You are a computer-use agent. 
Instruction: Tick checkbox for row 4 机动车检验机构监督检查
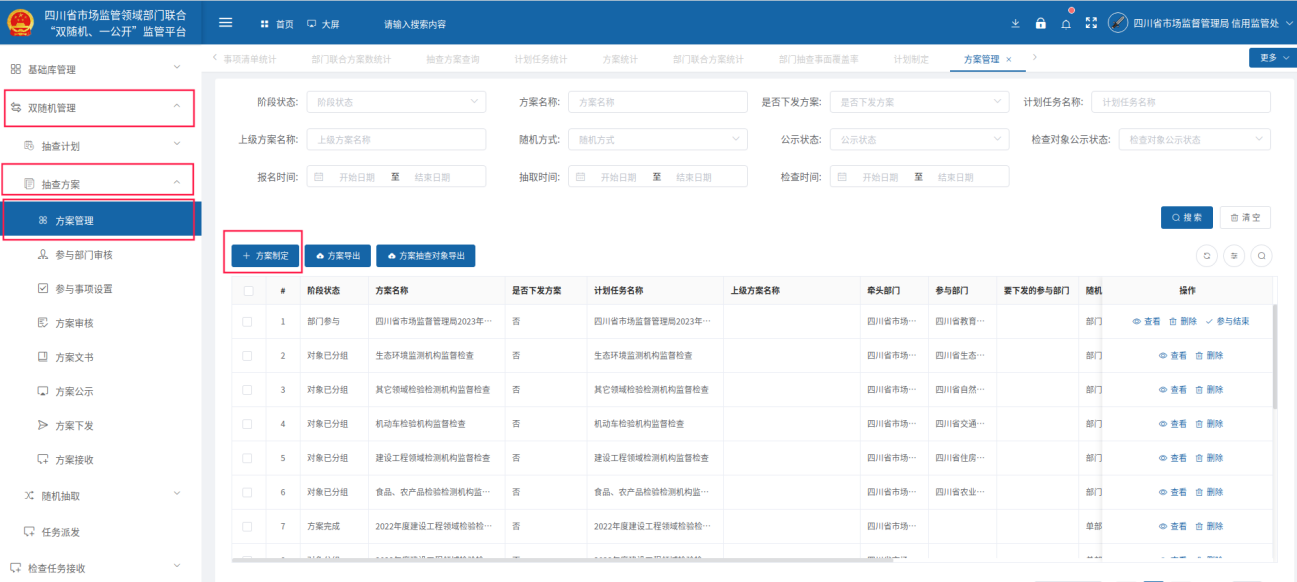pyautogui.click(x=247, y=424)
